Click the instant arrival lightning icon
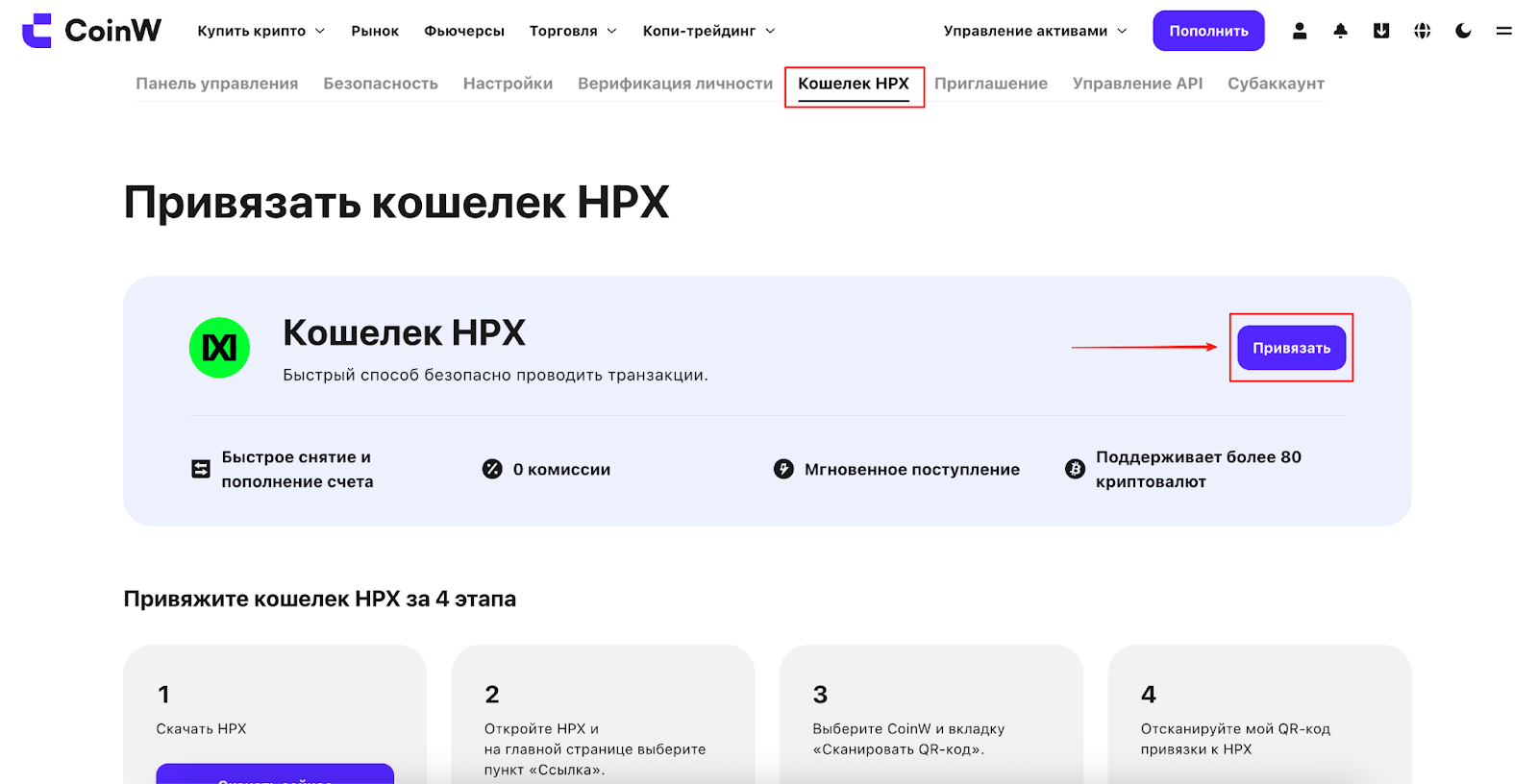 (x=784, y=469)
